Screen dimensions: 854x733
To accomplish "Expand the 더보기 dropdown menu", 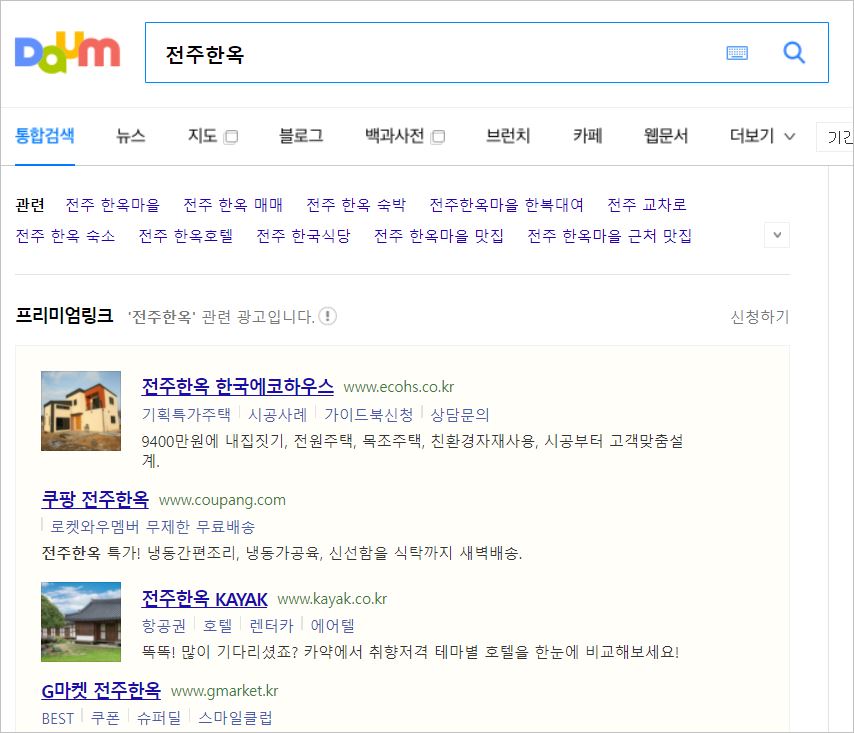I will tap(760, 135).
